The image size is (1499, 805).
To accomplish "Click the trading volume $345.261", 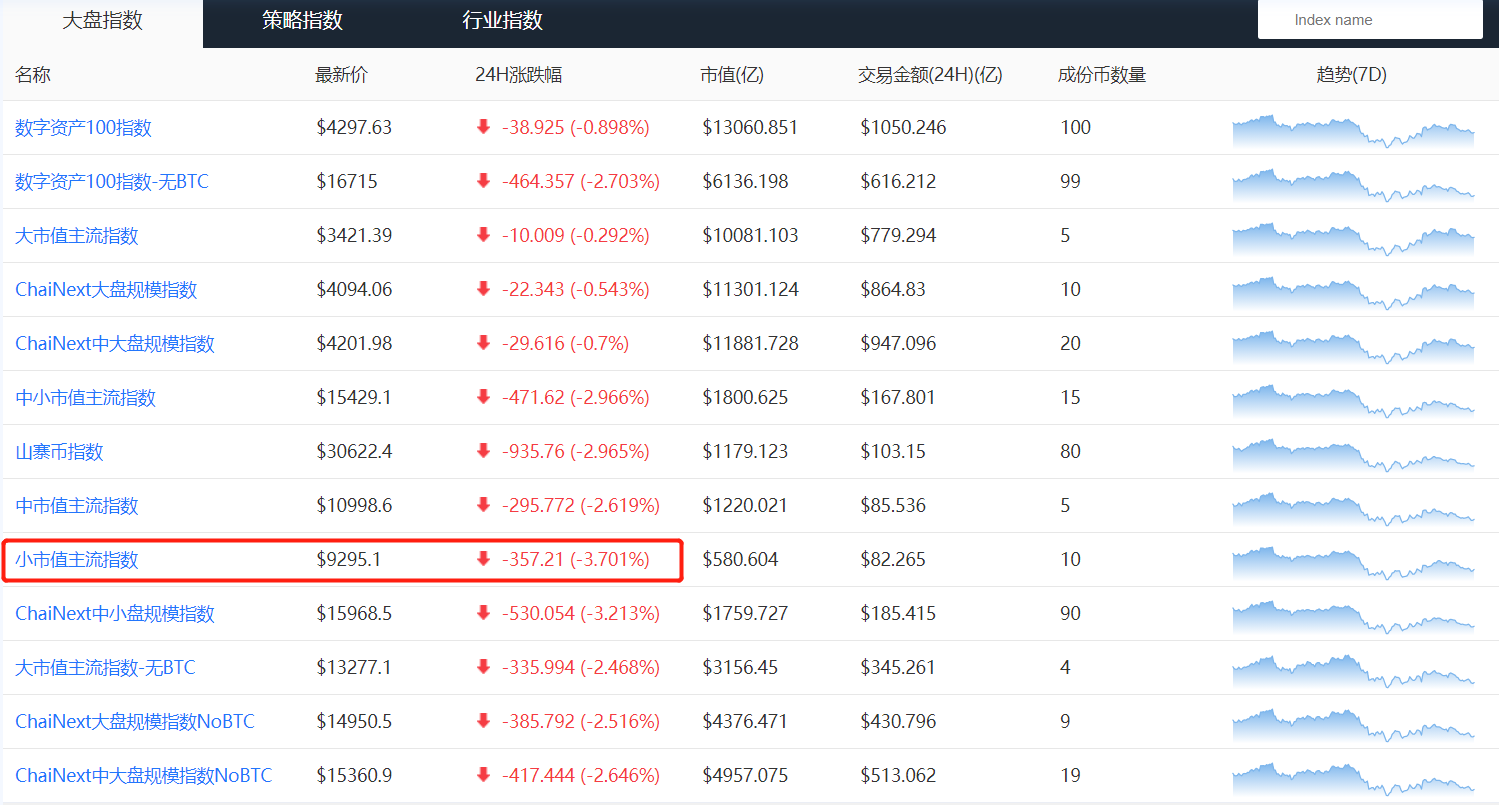I will click(898, 668).
